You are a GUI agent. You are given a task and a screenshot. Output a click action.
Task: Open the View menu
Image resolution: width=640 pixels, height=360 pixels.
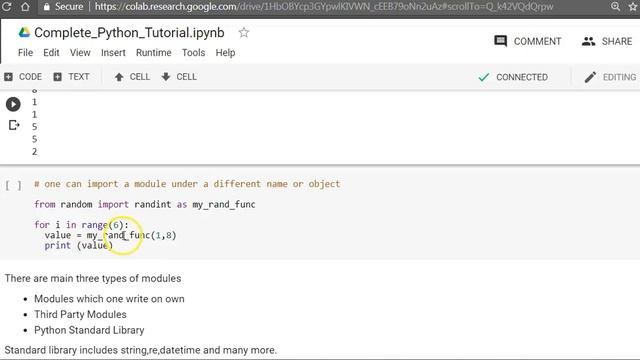(80, 53)
